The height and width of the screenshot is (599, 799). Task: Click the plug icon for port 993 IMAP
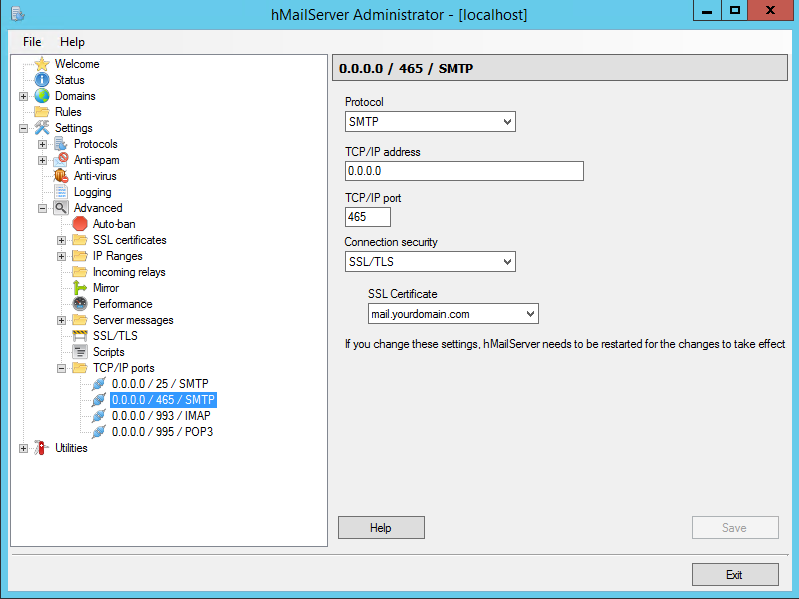point(99,416)
